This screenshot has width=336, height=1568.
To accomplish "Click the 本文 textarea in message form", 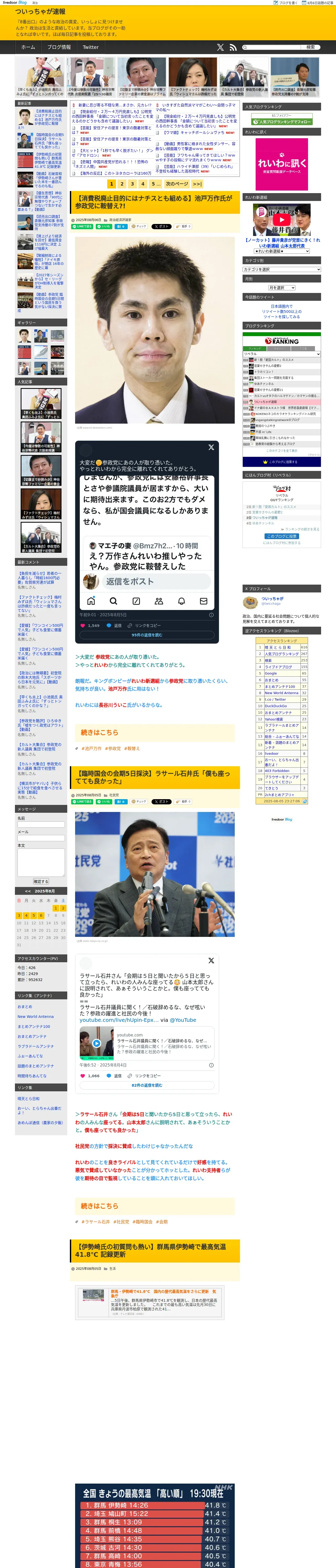I will click(41, 862).
